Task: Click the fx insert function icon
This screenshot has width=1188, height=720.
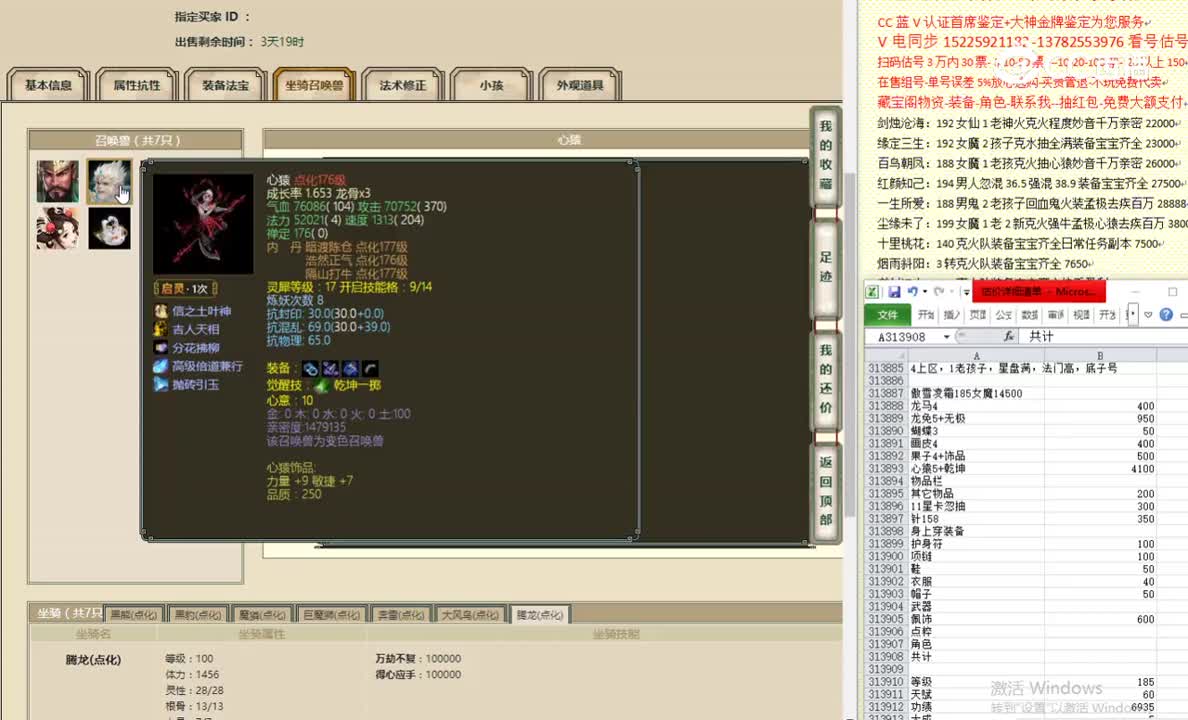Action: [1008, 337]
